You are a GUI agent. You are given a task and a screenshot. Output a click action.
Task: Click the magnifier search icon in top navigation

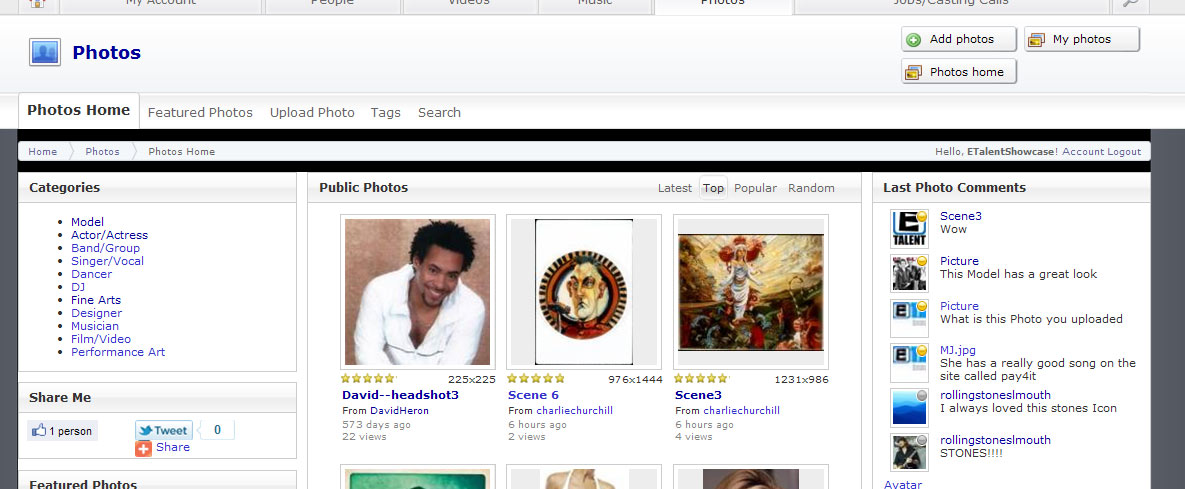[x=1130, y=4]
